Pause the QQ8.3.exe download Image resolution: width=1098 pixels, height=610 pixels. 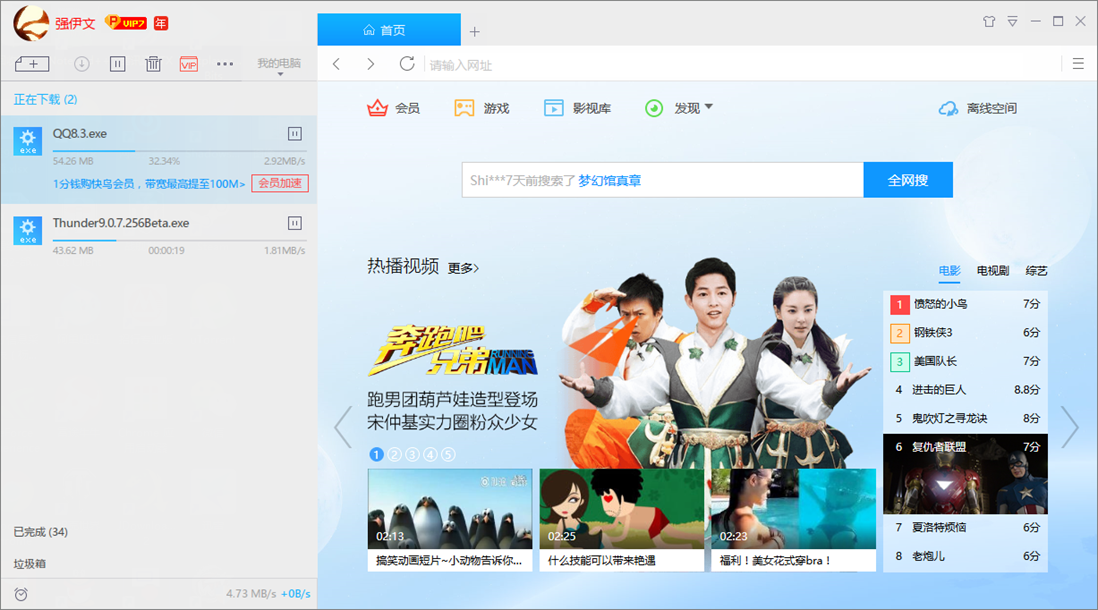click(x=294, y=133)
